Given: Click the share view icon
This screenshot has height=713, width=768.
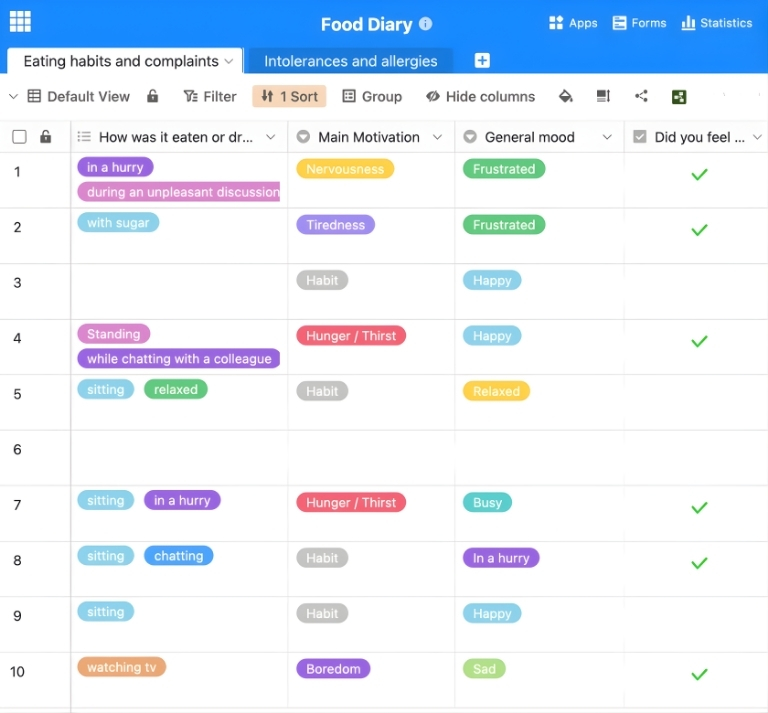Looking at the screenshot, I should point(641,97).
